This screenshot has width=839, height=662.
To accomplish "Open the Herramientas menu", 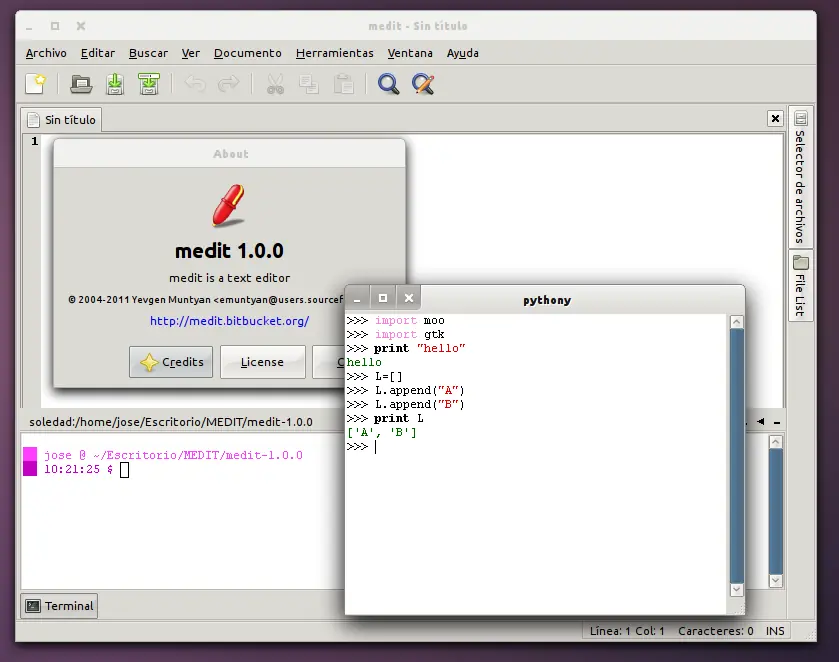I will tap(334, 53).
